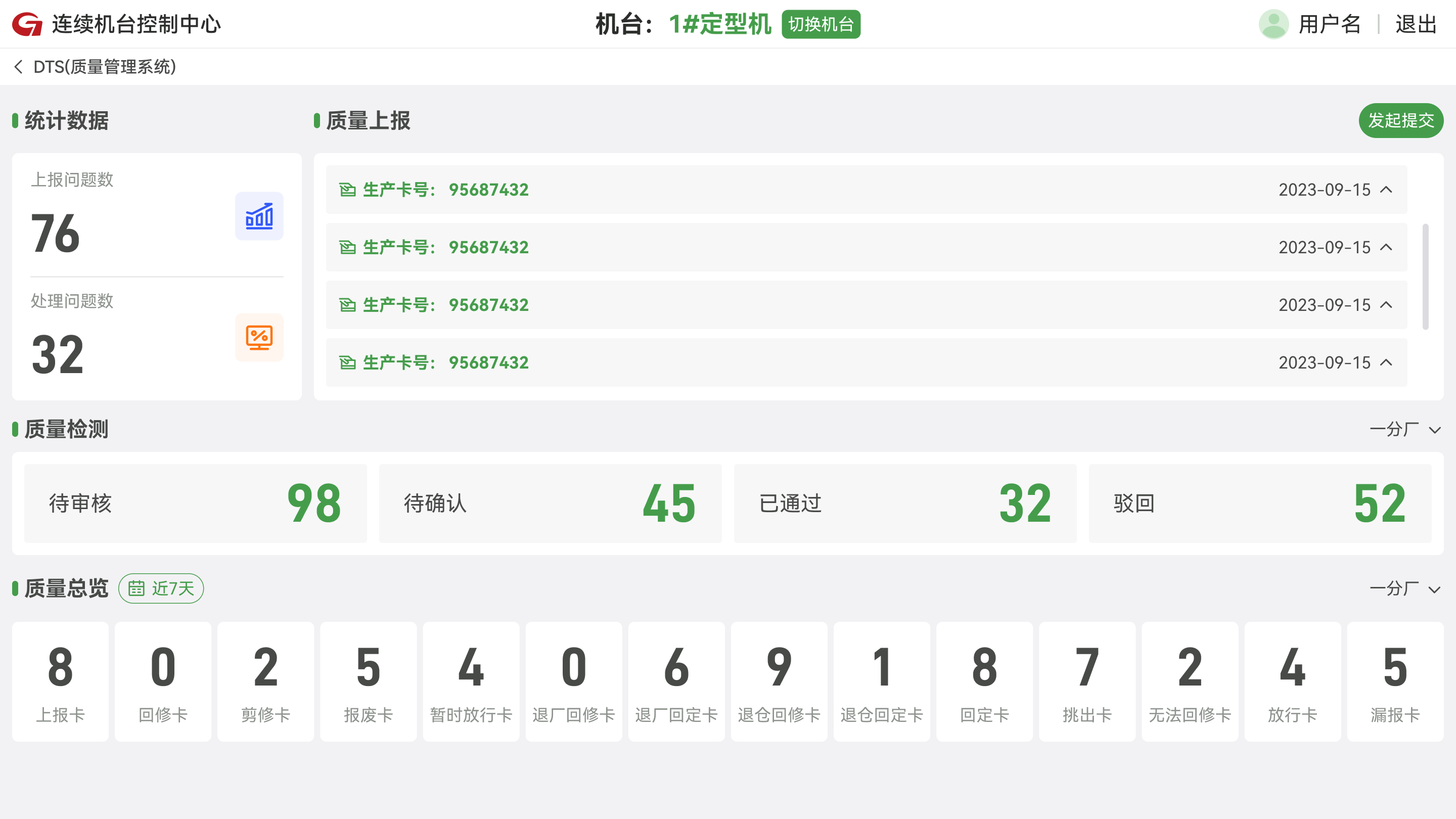1456x819 pixels.
Task: Open the 报废卡 tile
Action: pos(369,681)
